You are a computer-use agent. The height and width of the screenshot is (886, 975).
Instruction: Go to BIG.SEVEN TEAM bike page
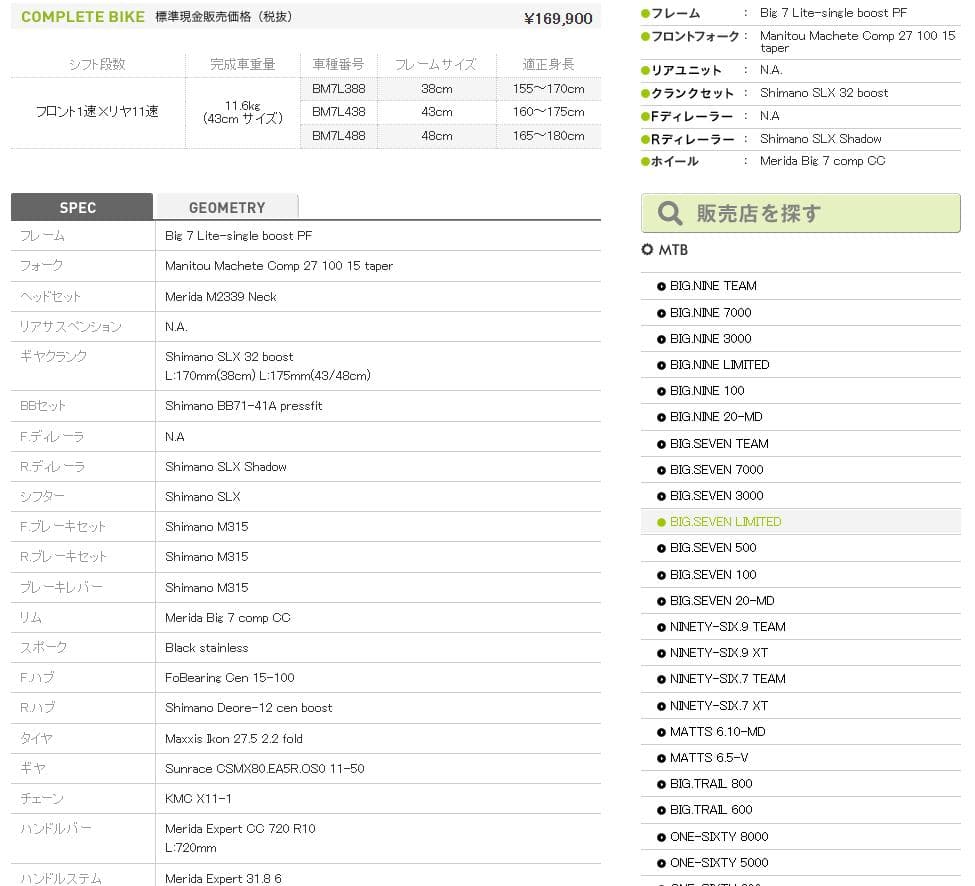[x=719, y=443]
